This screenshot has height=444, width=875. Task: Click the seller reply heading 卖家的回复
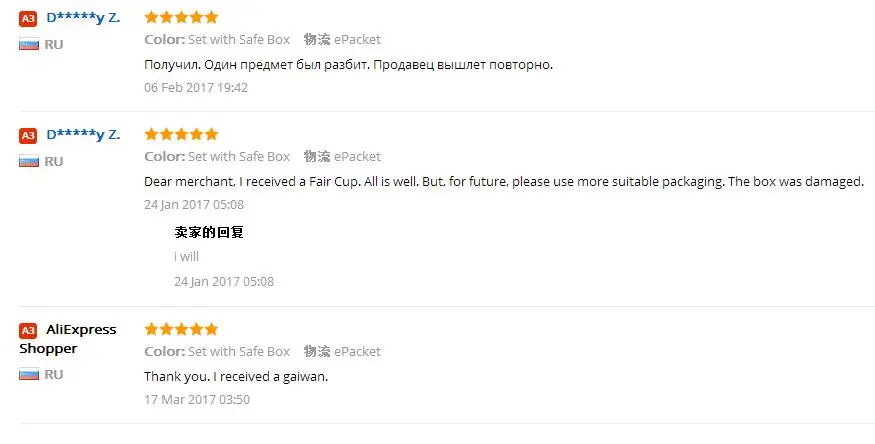209,232
